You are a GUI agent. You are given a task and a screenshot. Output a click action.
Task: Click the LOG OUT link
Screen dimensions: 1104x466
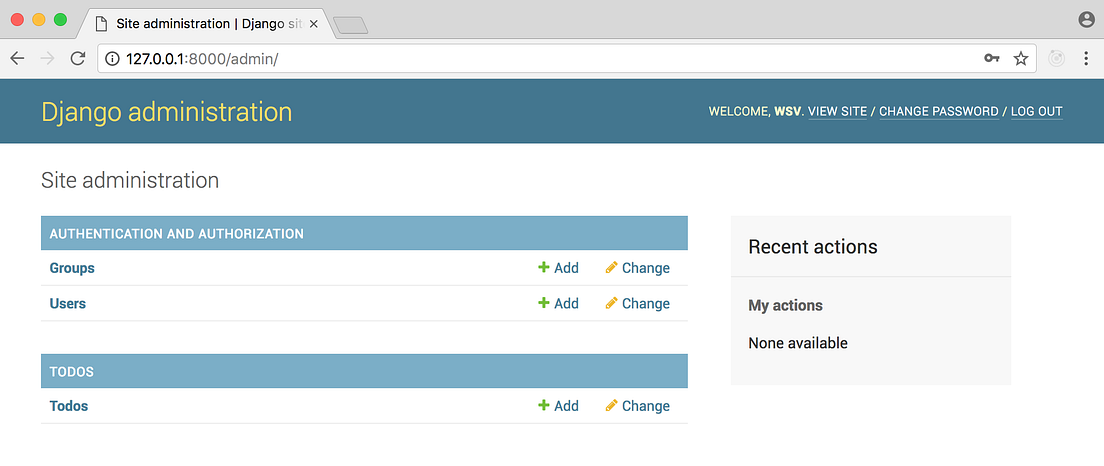1036,111
